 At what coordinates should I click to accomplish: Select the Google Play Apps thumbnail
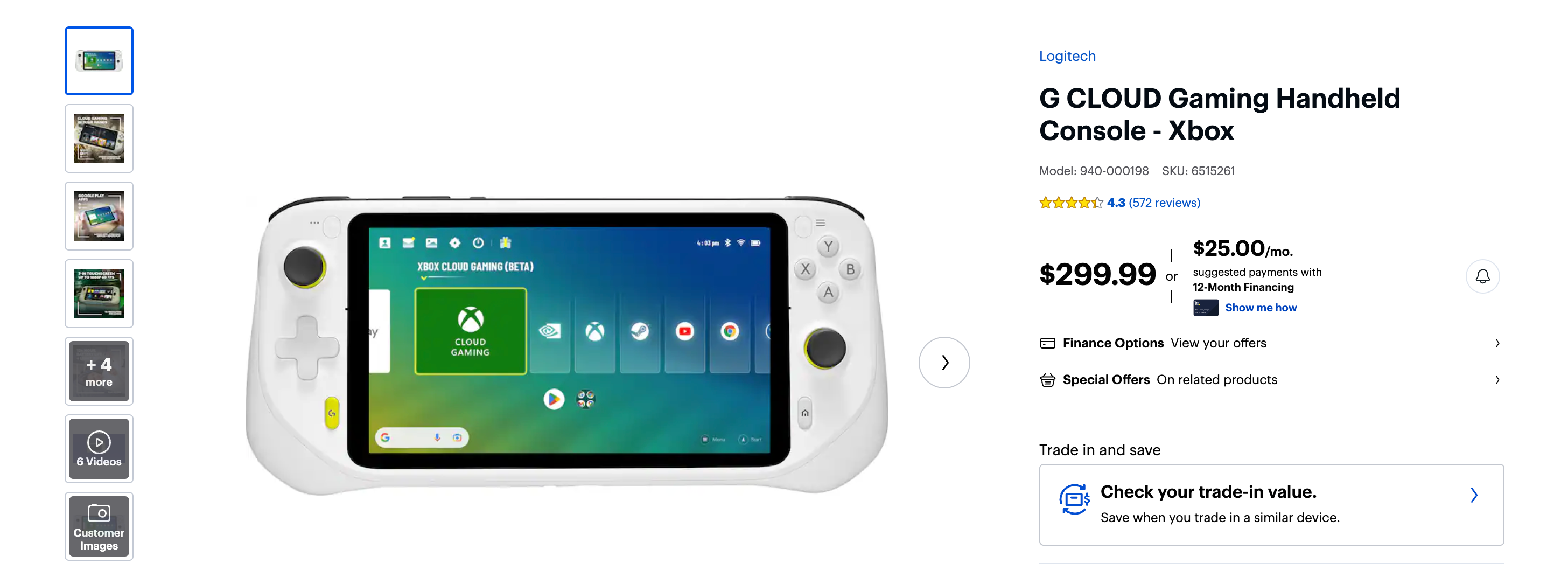(99, 216)
